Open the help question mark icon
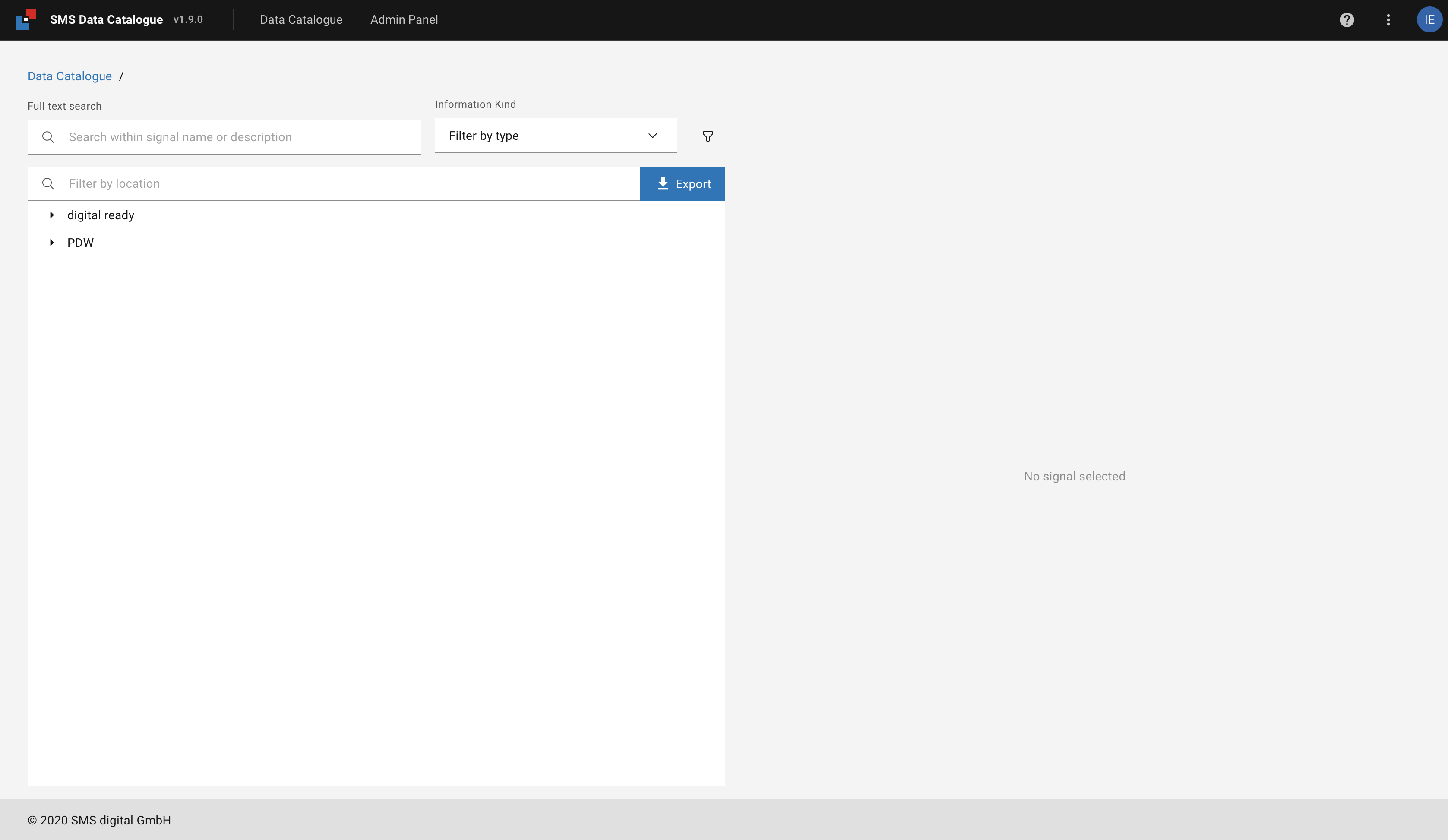Screen dimensions: 1448x840 point(1346,20)
